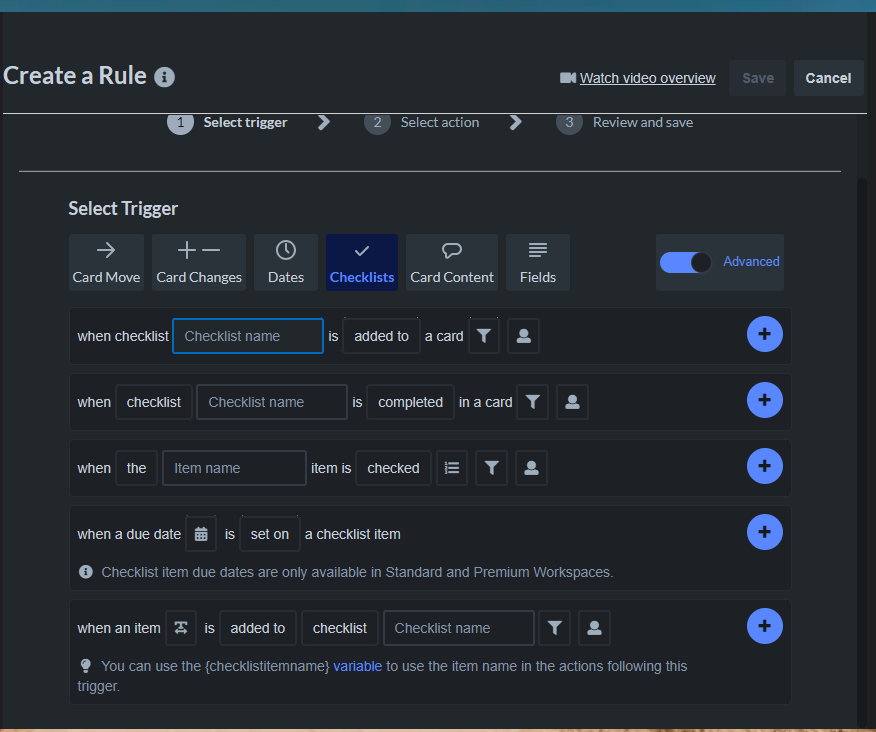Click user icon in 'added to a card' row

pyautogui.click(x=523, y=336)
